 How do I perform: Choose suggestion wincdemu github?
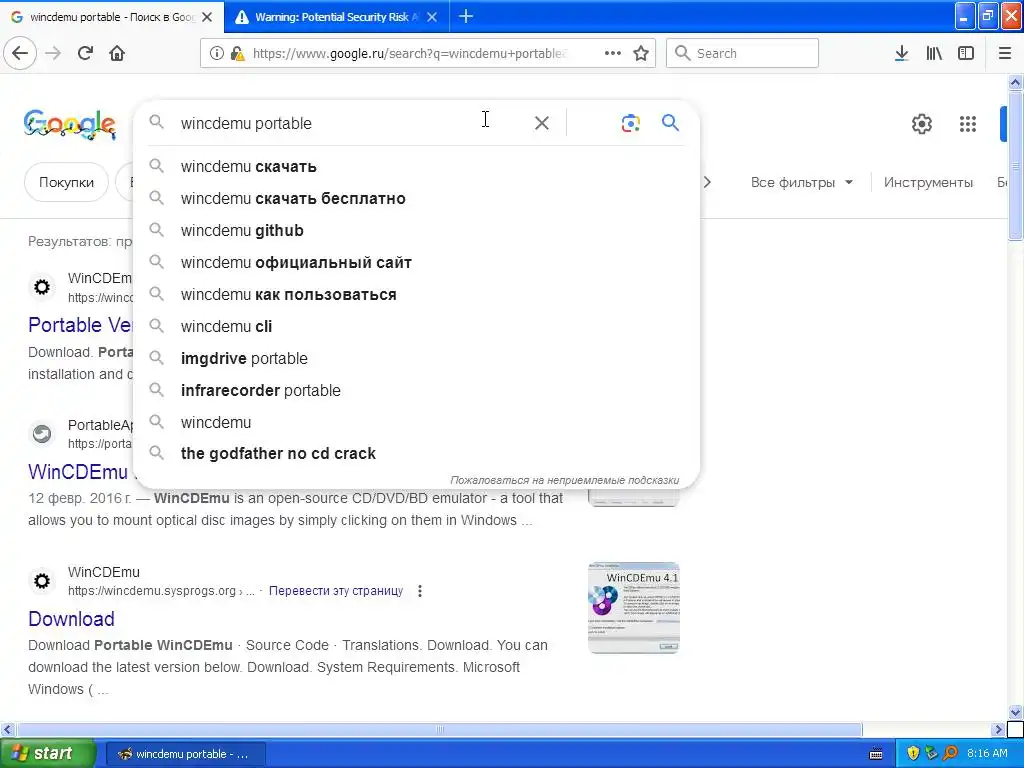[416, 231]
